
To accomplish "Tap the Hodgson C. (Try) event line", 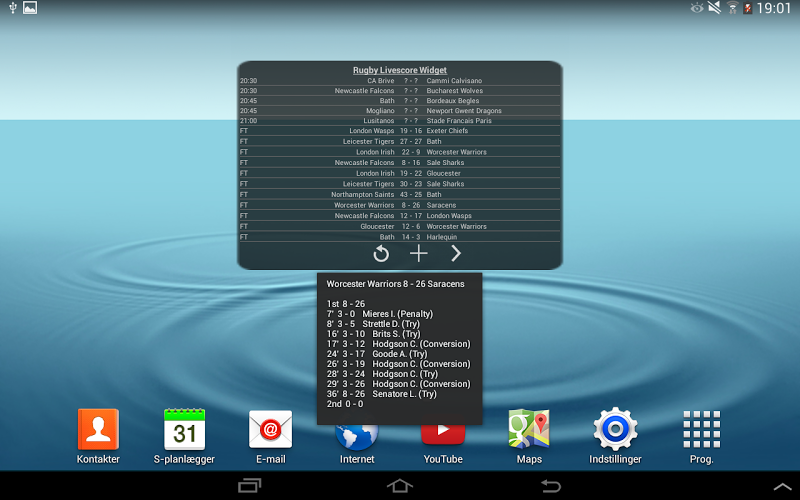I will pyautogui.click(x=382, y=374).
